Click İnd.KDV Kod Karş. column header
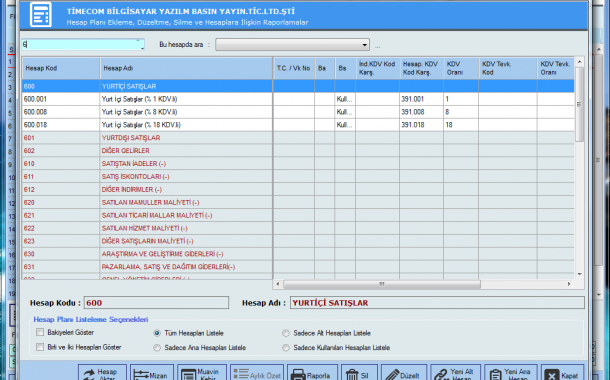 pyautogui.click(x=377, y=68)
